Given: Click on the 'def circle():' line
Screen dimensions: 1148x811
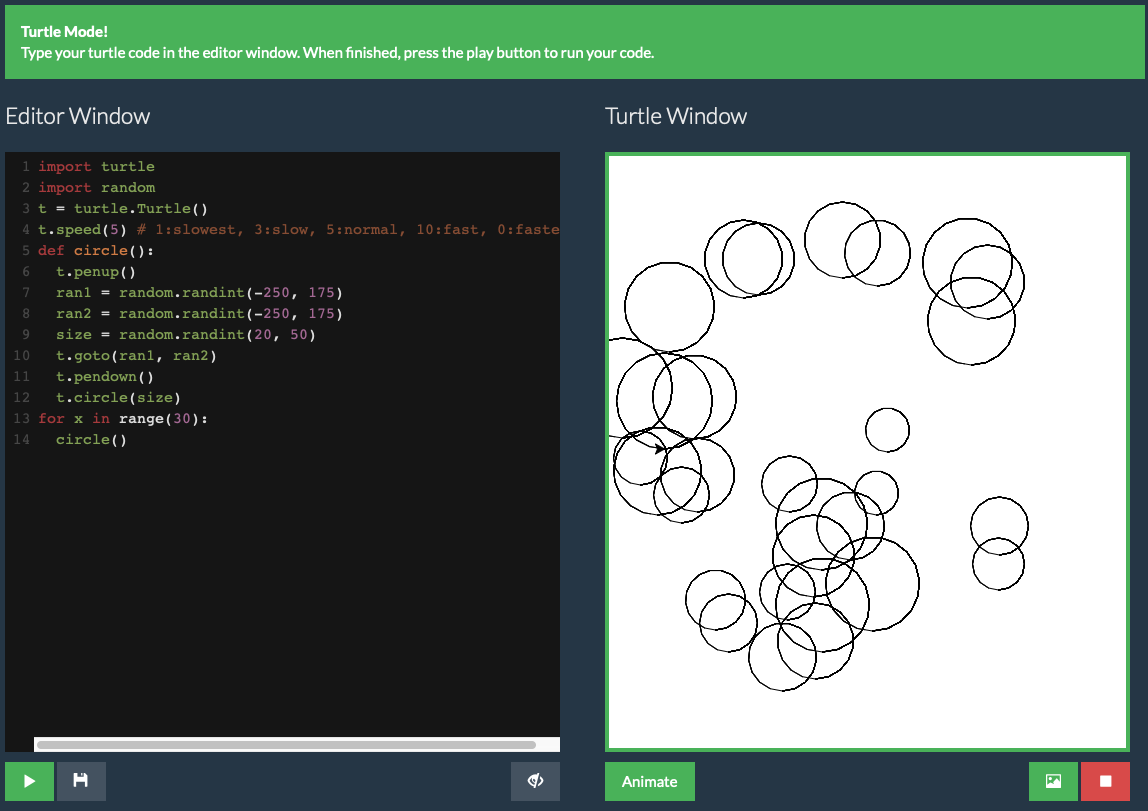Looking at the screenshot, I should (x=96, y=251).
